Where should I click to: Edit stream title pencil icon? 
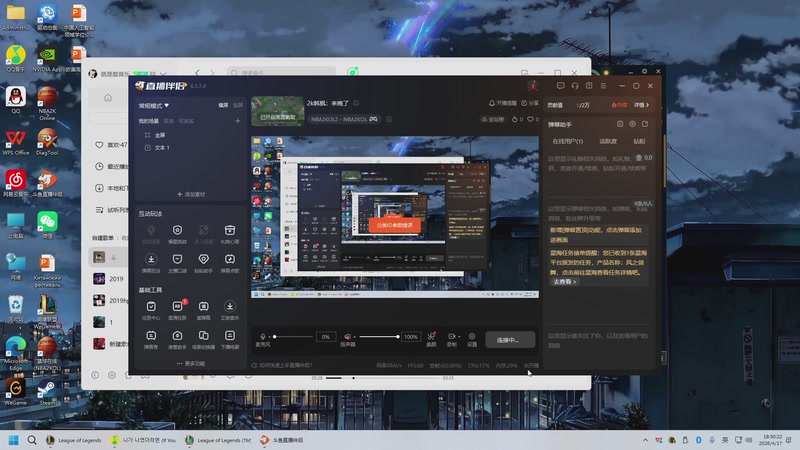click(x=356, y=103)
